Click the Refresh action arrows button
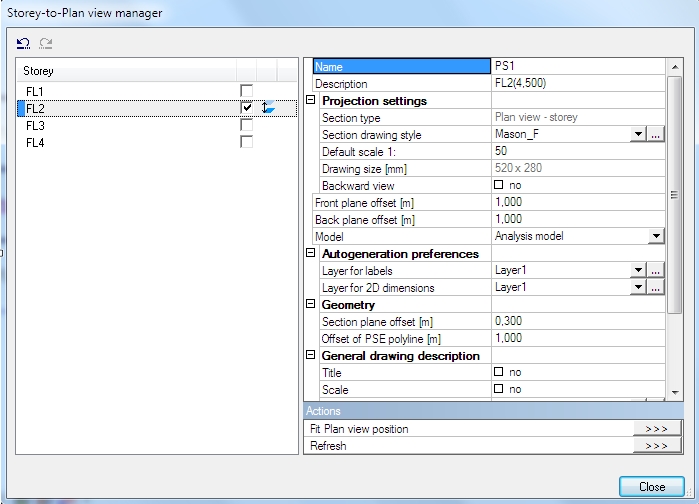699x504 pixels. tap(656, 446)
